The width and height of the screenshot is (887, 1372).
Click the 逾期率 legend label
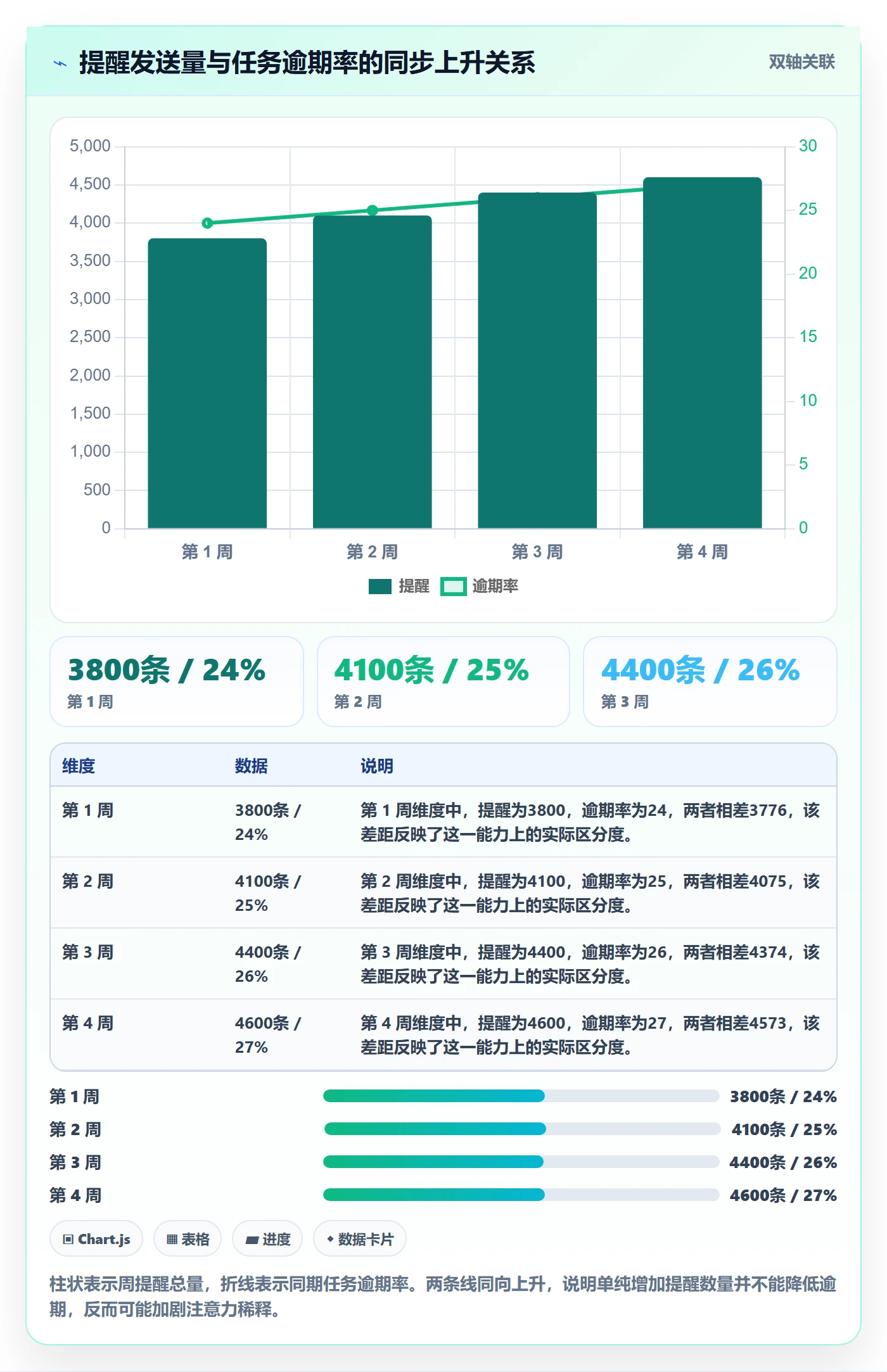coord(495,587)
